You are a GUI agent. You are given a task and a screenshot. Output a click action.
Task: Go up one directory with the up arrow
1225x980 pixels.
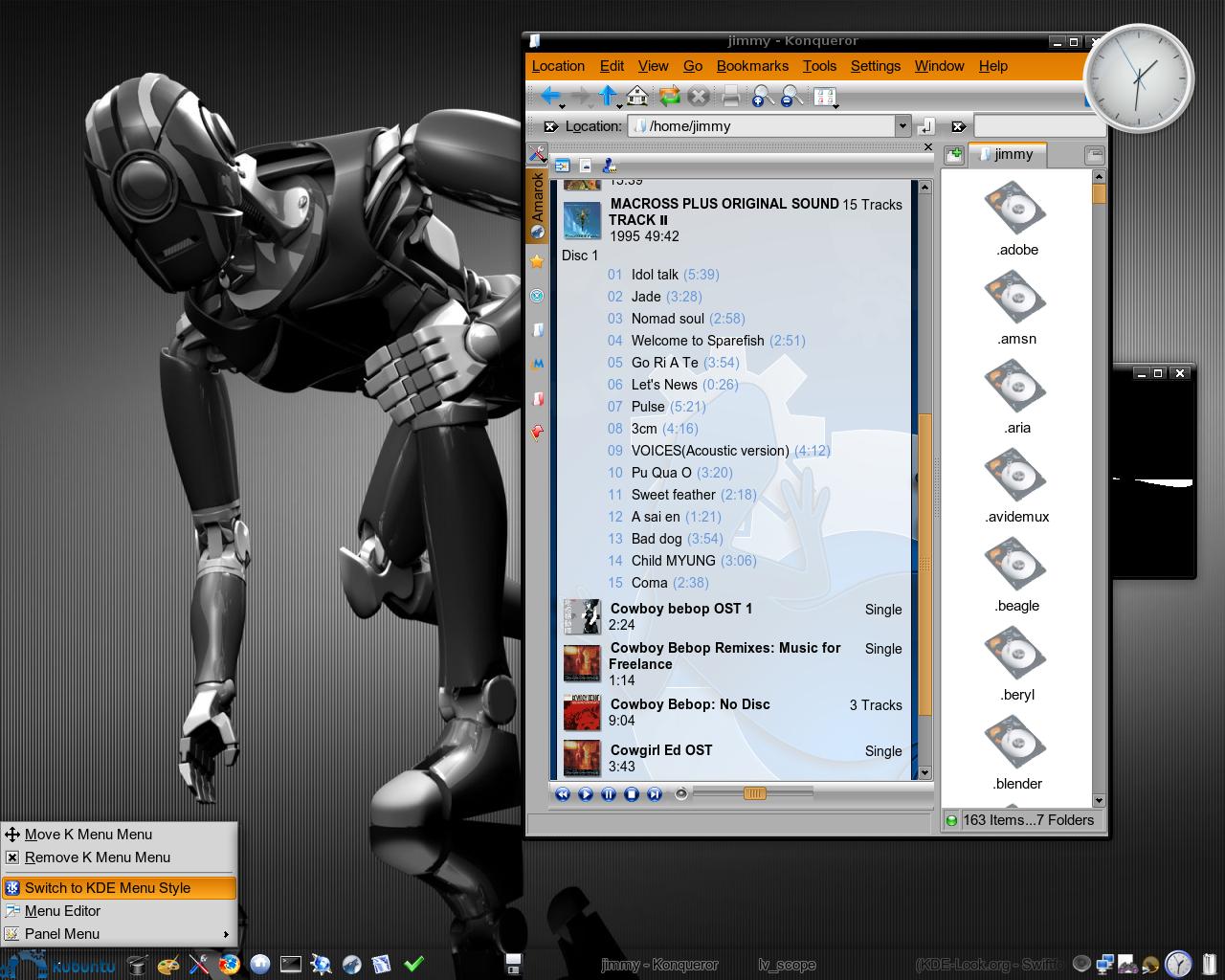point(608,95)
